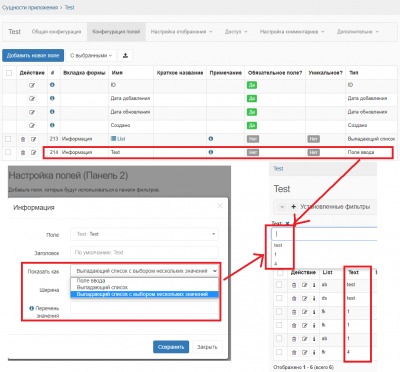Focus the Text filter input box
Viewport: 400px width, 372px height.
(x=324, y=234)
